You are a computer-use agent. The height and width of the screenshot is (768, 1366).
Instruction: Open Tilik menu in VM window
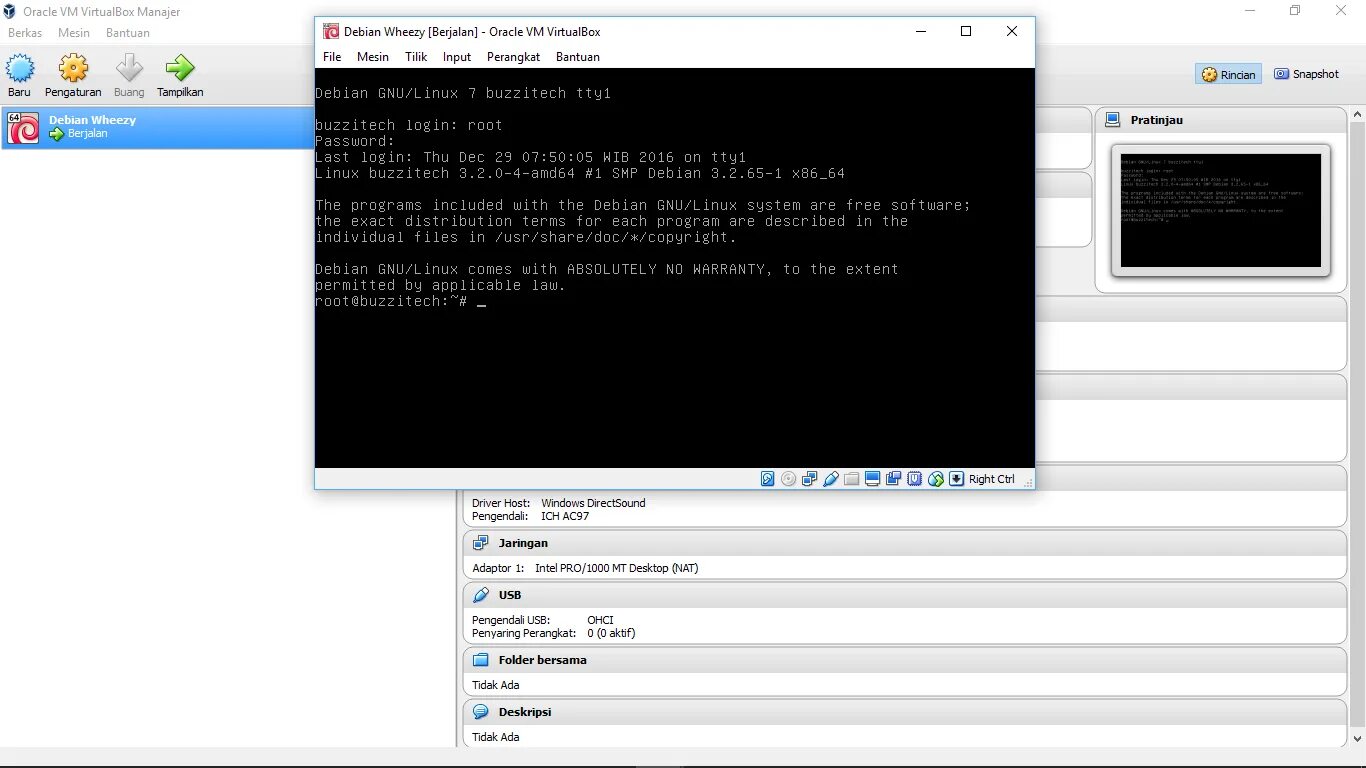coord(416,57)
